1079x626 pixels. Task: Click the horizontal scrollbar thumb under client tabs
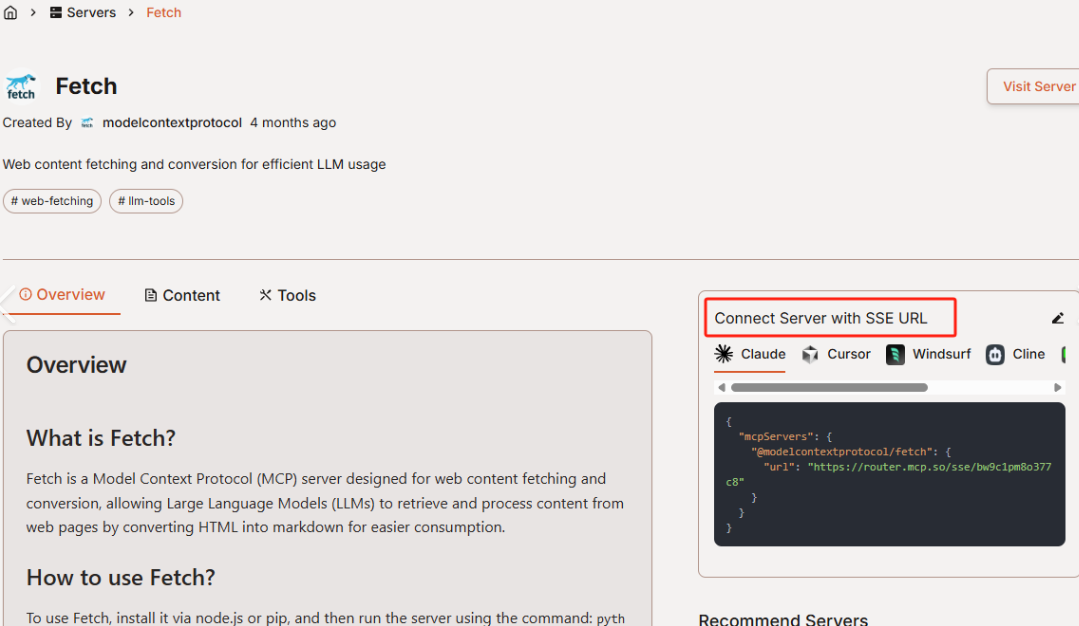coord(829,387)
